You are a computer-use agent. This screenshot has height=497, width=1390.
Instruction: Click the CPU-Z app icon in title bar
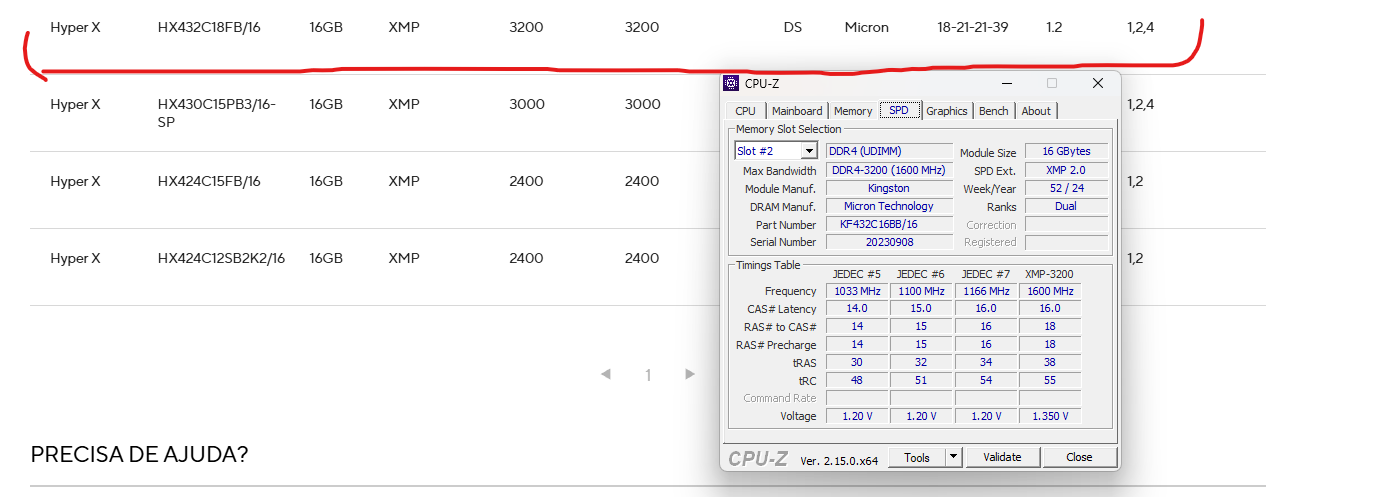731,83
